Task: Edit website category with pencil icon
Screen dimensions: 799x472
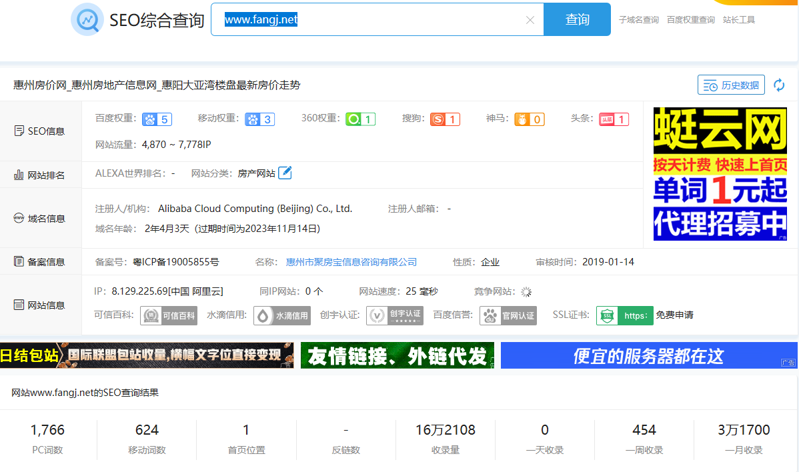Action: coord(285,173)
